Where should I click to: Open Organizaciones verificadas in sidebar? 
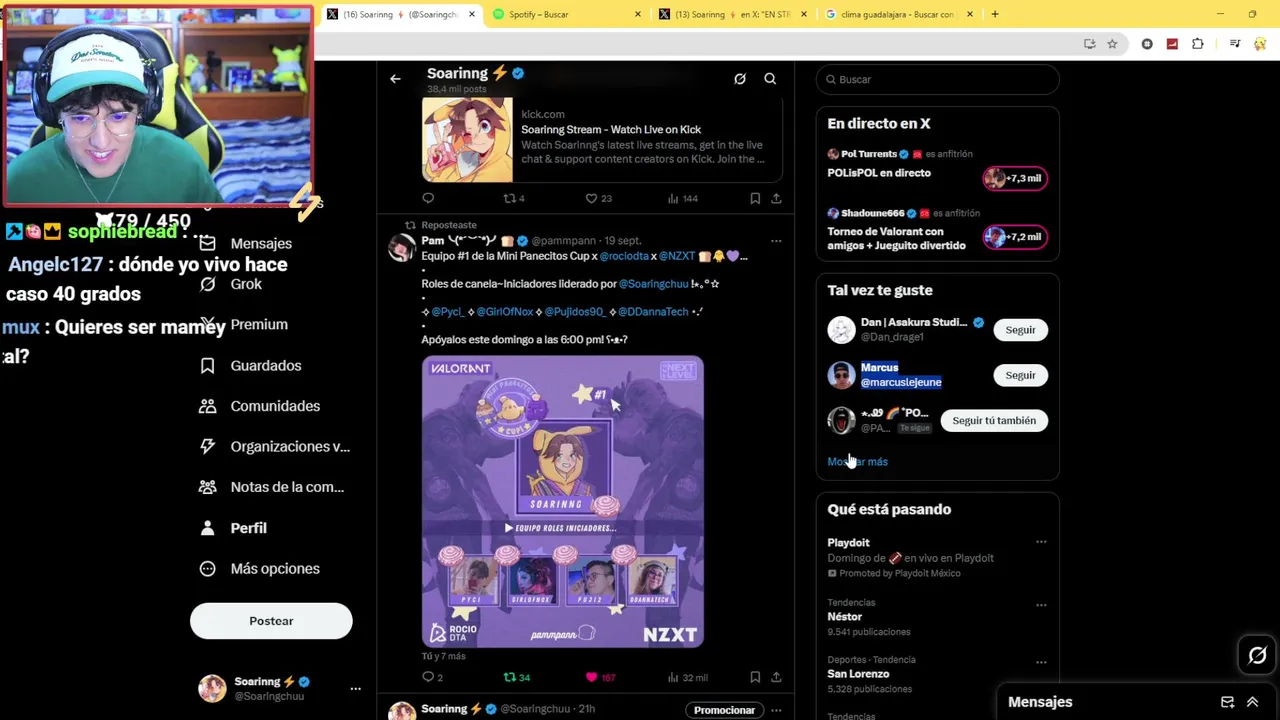pyautogui.click(x=275, y=446)
